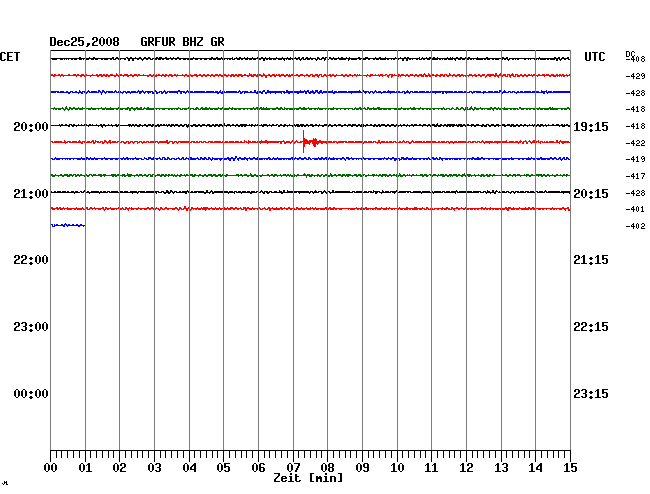Viewport: 650px width, 494px height.
Task: Select minute axis label 01
Action: 85,468
